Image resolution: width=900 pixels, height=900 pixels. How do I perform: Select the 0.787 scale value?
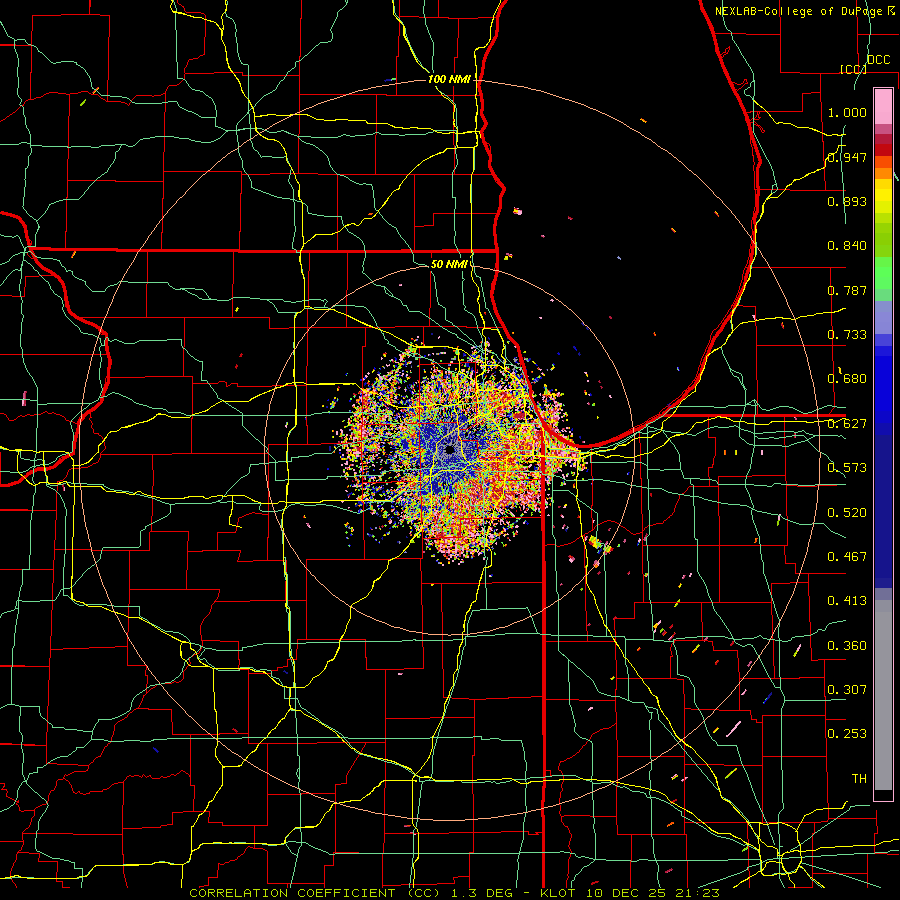point(847,290)
